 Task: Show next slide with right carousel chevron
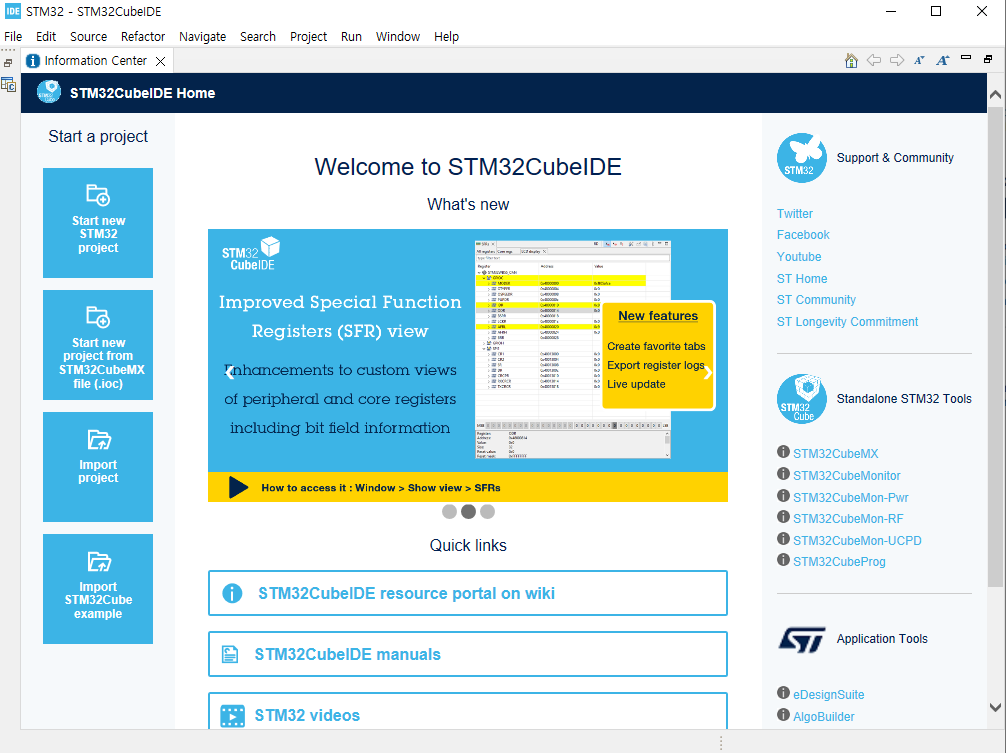click(x=707, y=373)
